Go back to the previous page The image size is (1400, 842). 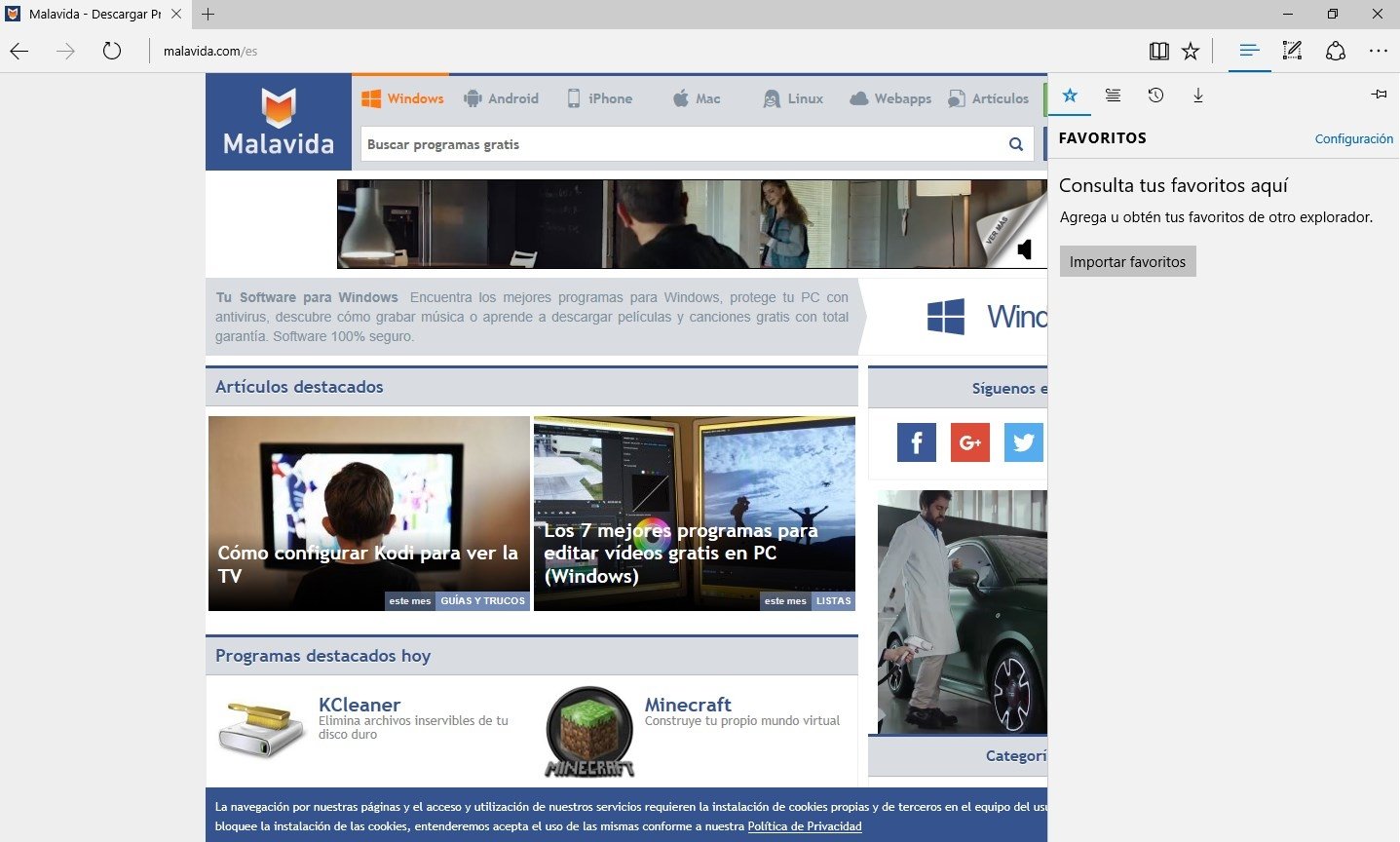[x=19, y=51]
